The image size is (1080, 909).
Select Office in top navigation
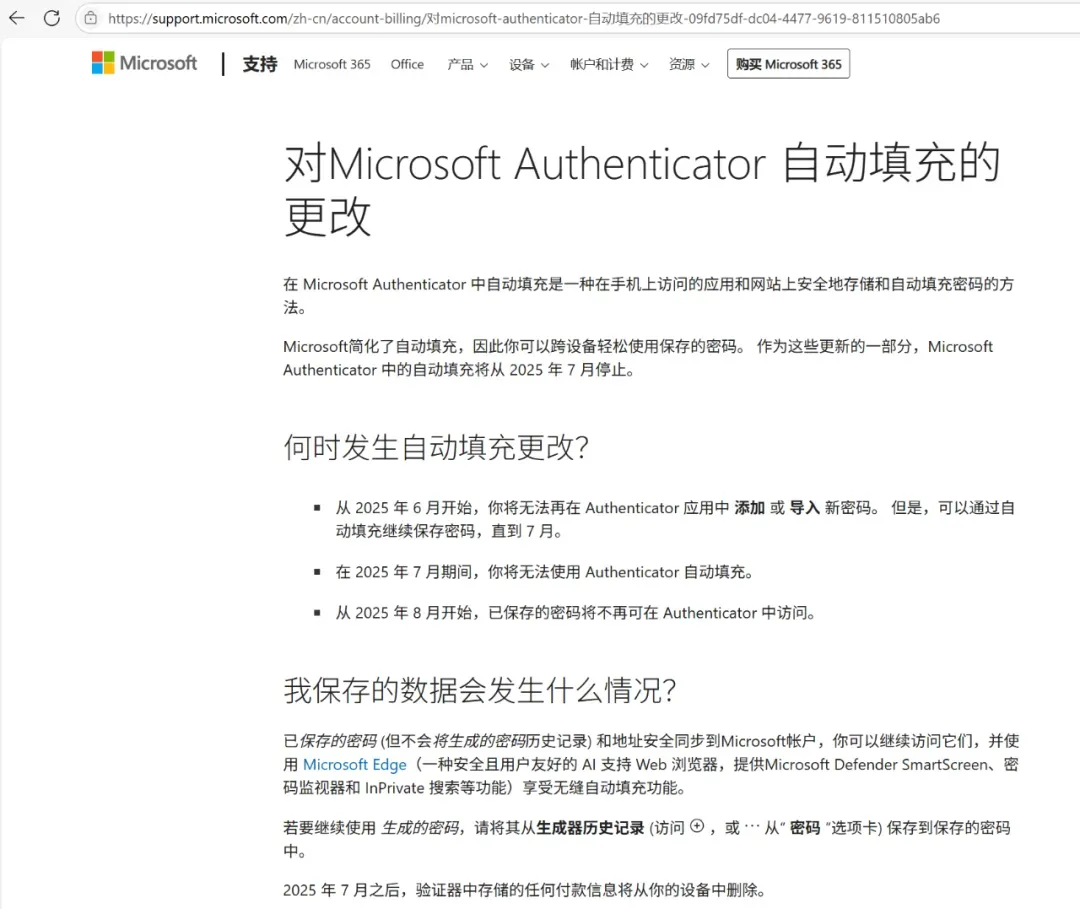[407, 64]
